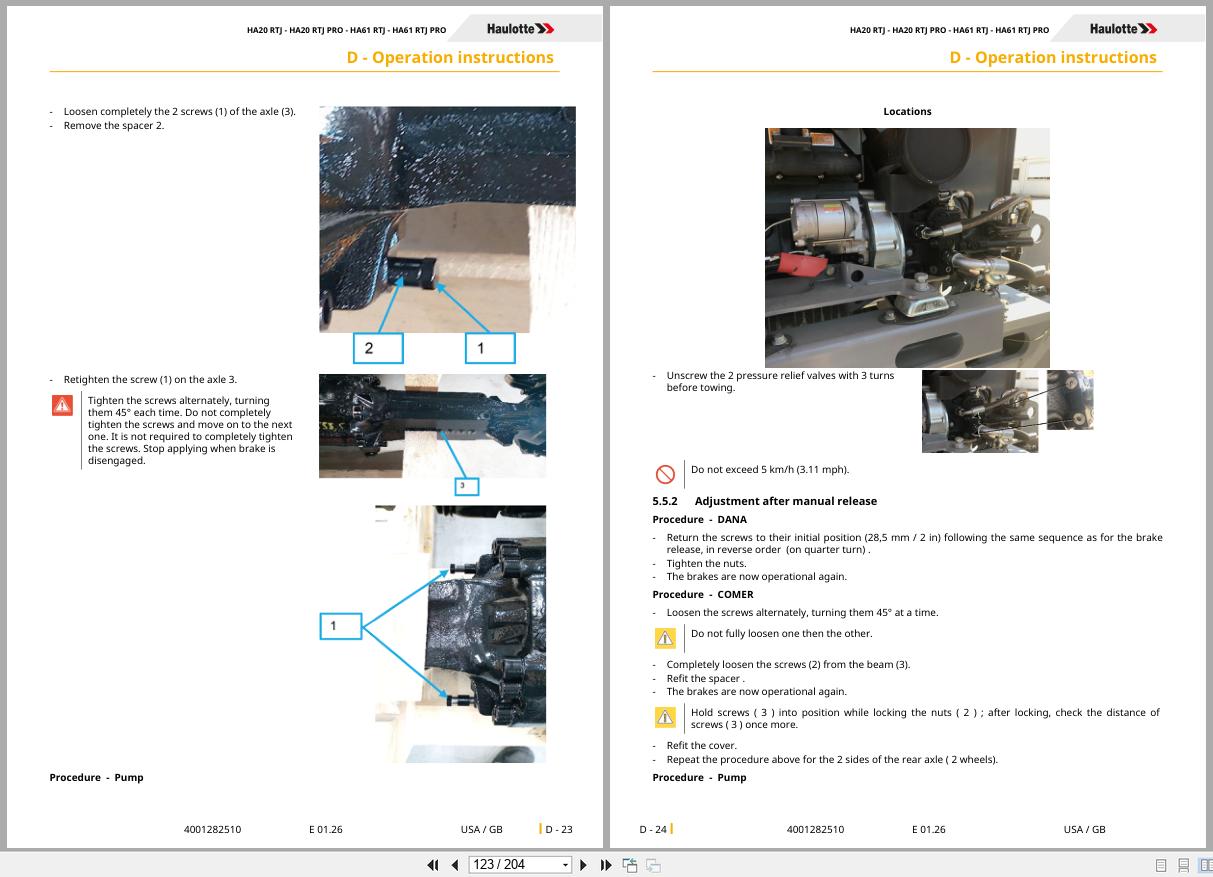The width and height of the screenshot is (1213, 877).
Task: Click the go to previous view icon
Action: [x=630, y=865]
